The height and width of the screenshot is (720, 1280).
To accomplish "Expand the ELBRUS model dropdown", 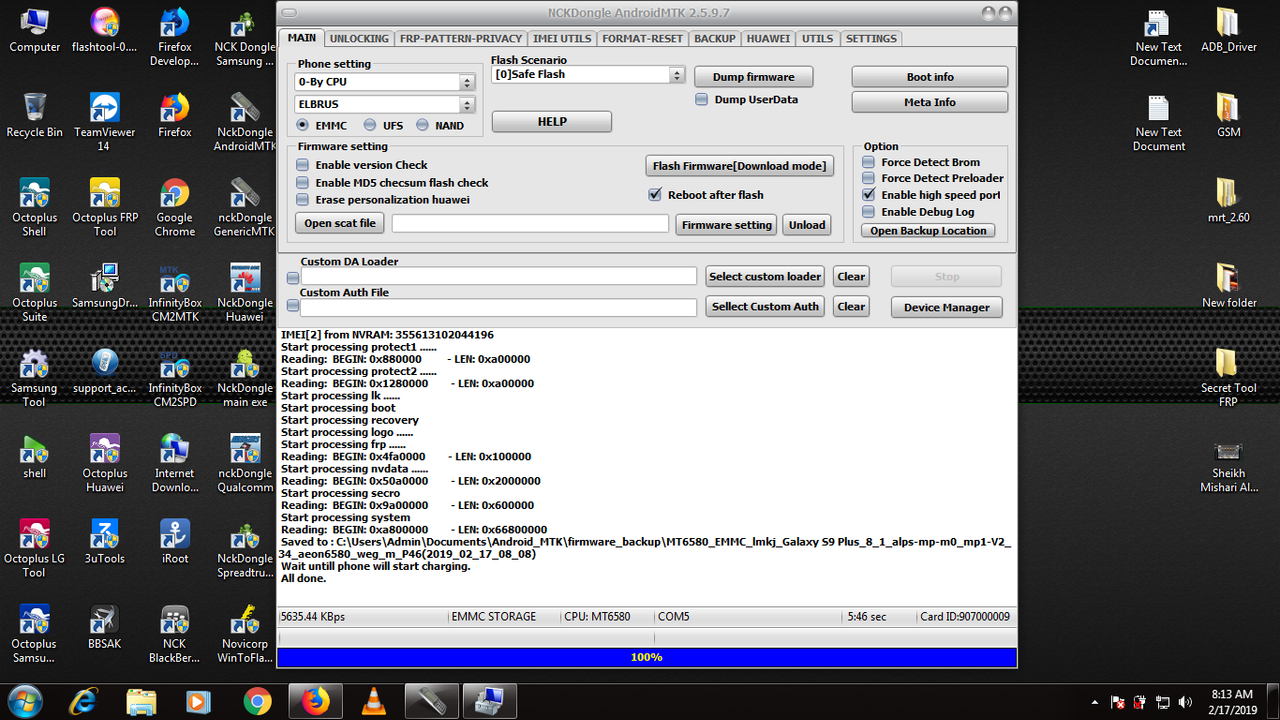I will tap(467, 104).
